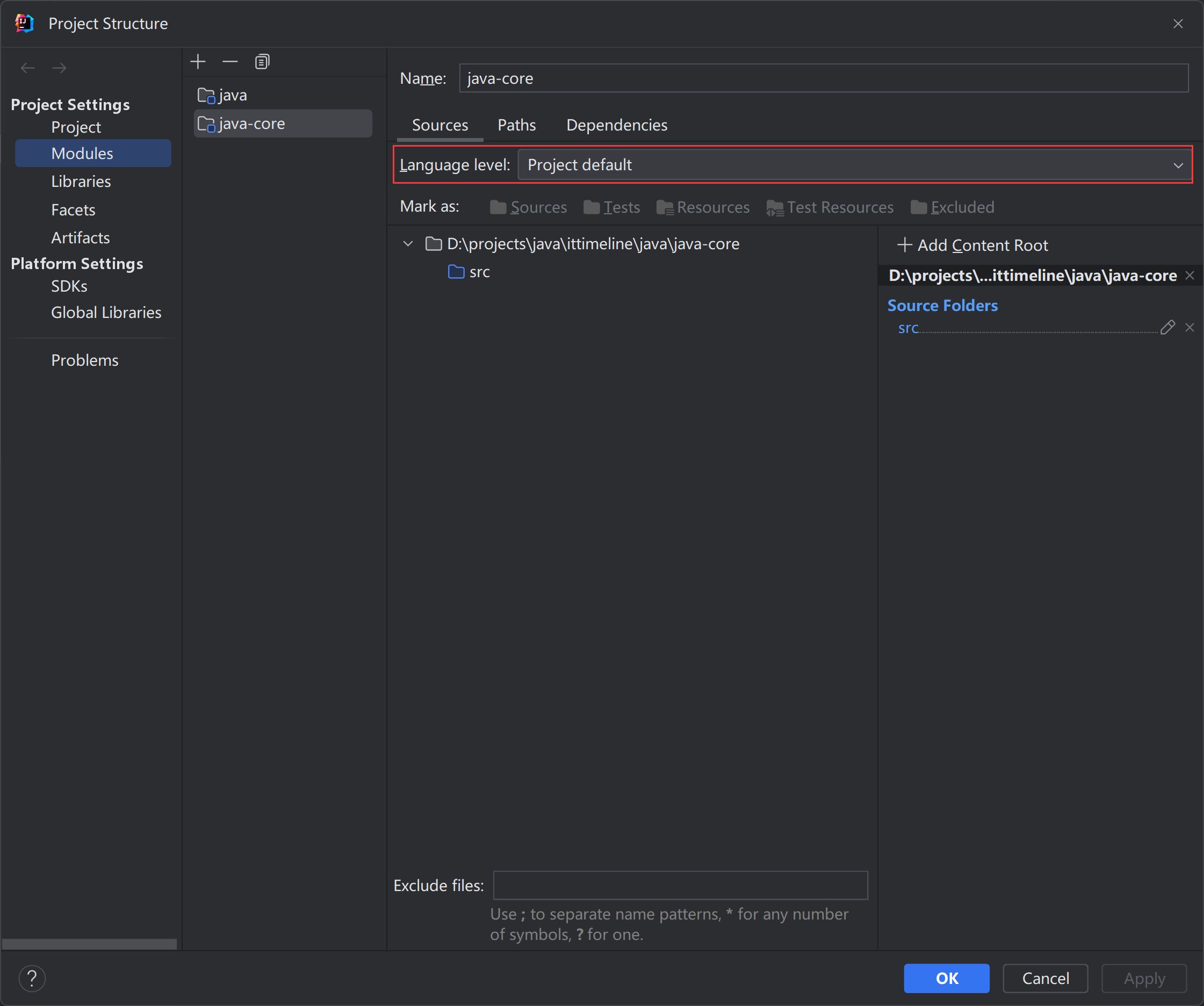Image resolution: width=1204 pixels, height=1006 pixels.
Task: Click the IntelliJ IDEA logo icon
Action: click(24, 24)
